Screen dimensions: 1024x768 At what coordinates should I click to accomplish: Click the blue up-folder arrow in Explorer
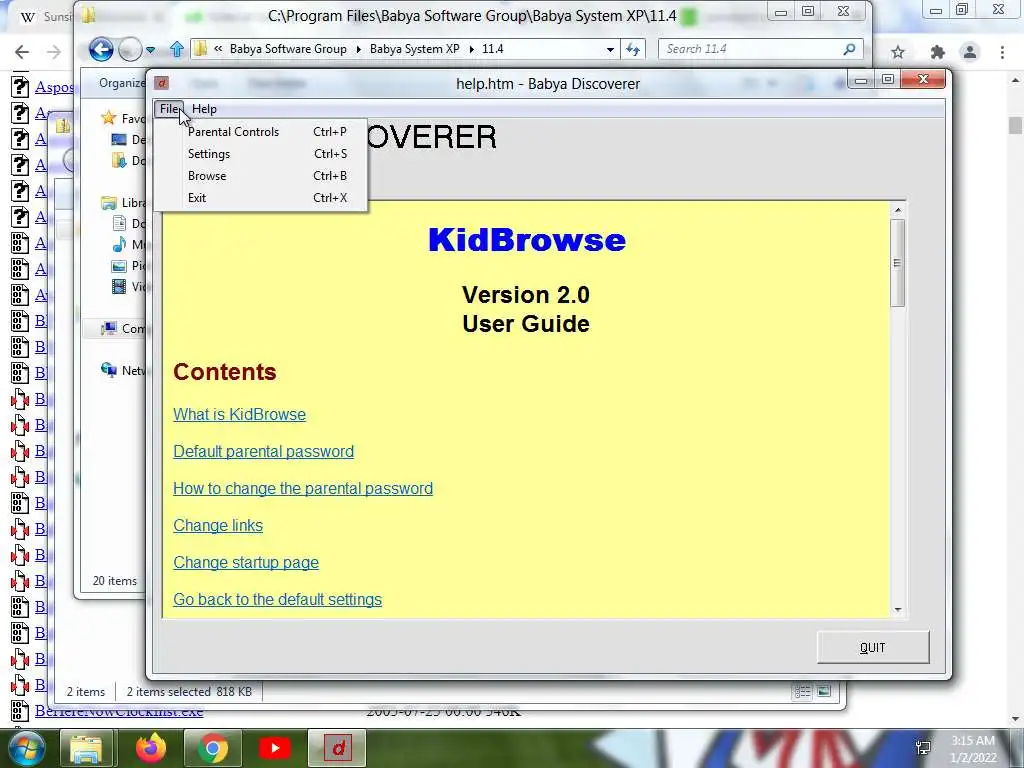176,49
